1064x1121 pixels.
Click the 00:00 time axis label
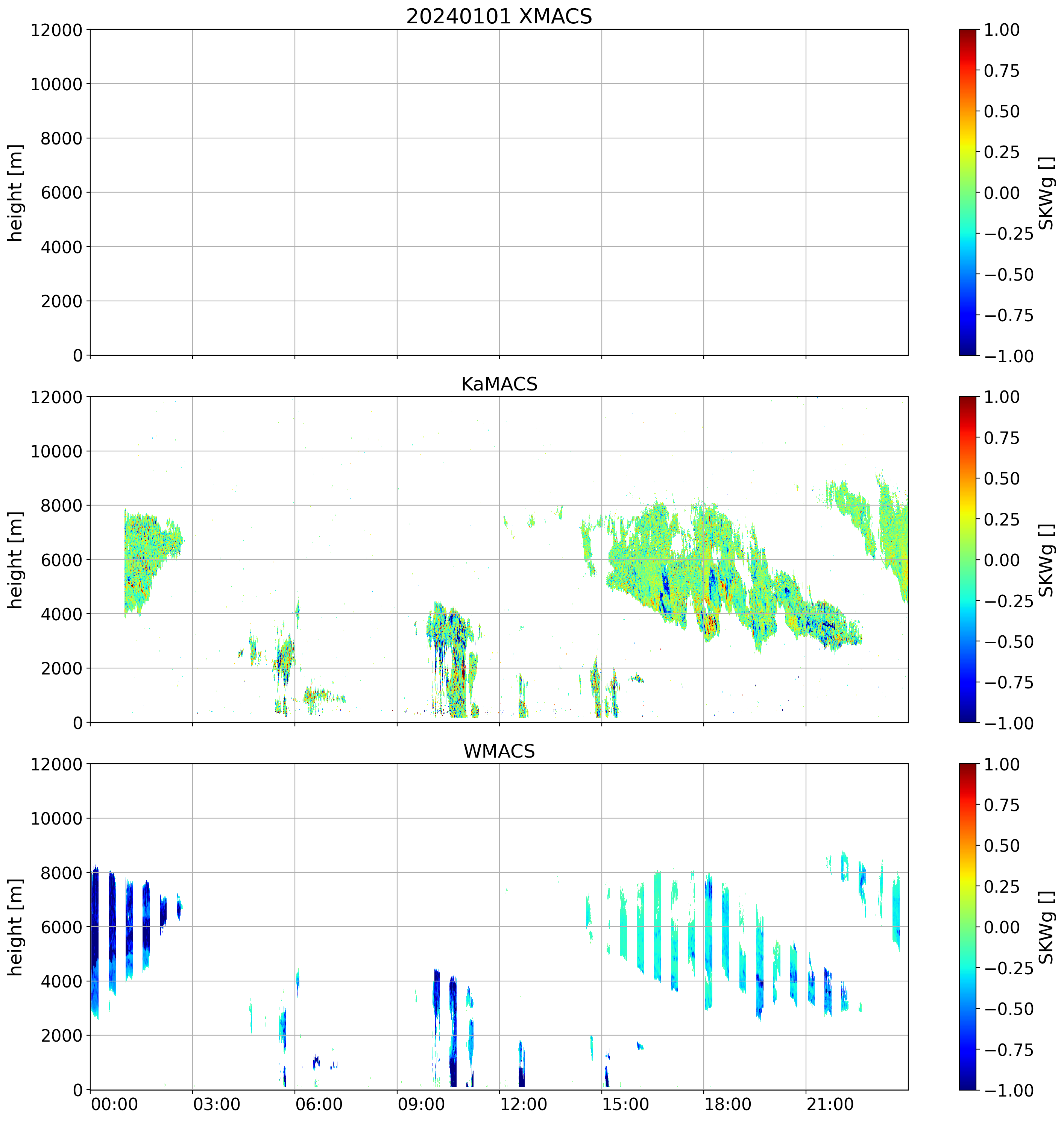(x=114, y=1104)
